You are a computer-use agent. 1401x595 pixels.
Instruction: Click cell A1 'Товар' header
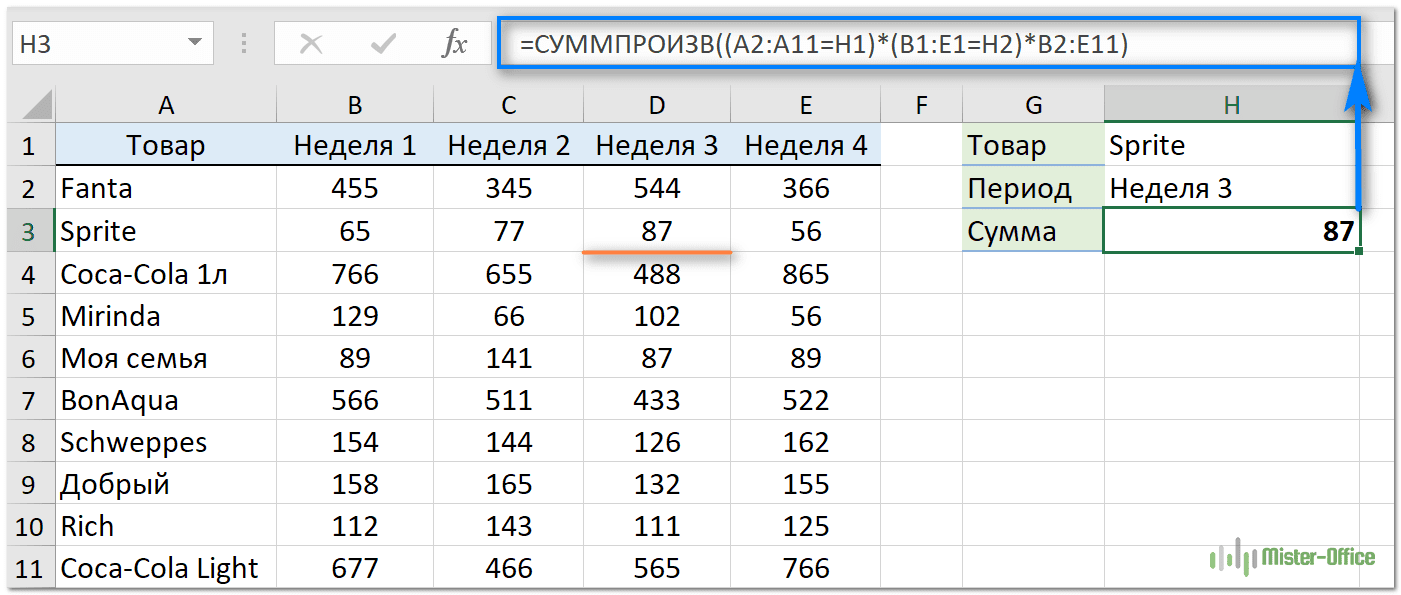(x=166, y=145)
